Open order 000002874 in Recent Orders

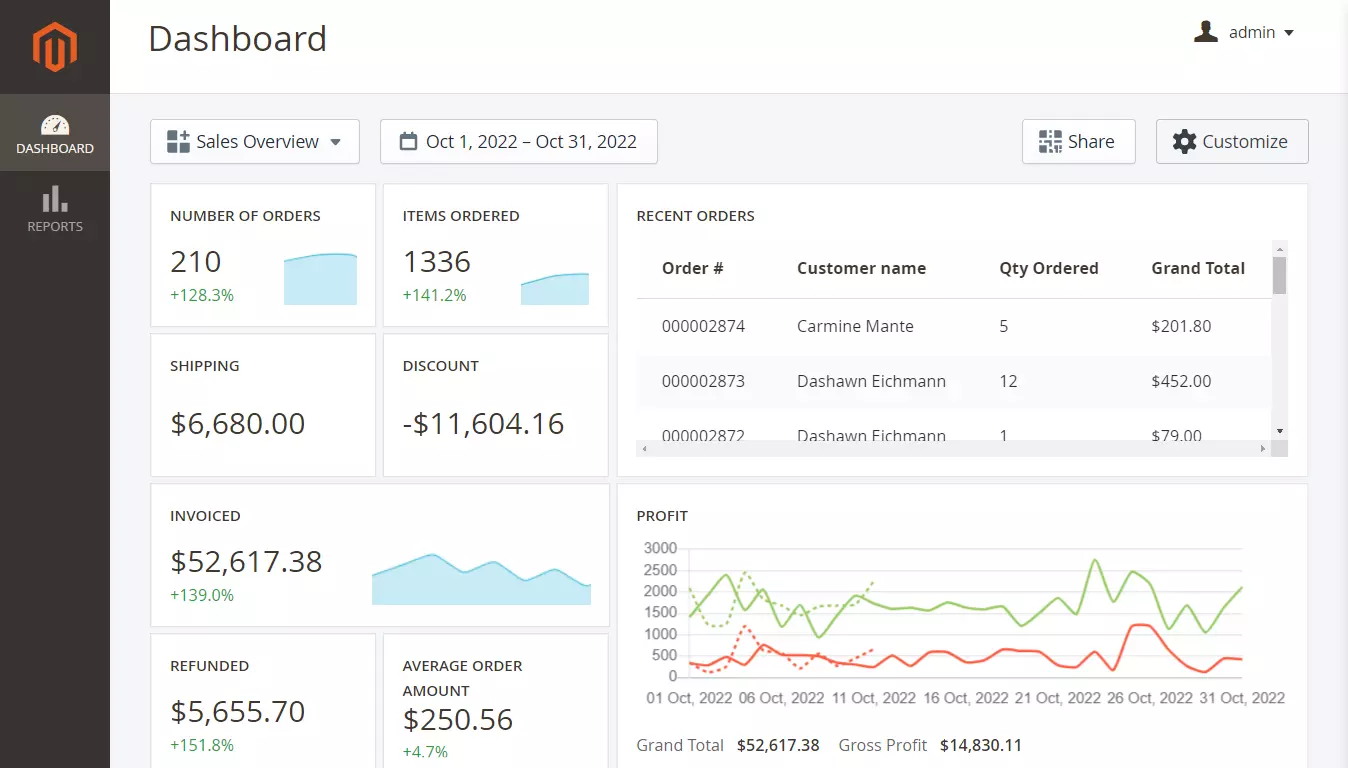coord(703,326)
